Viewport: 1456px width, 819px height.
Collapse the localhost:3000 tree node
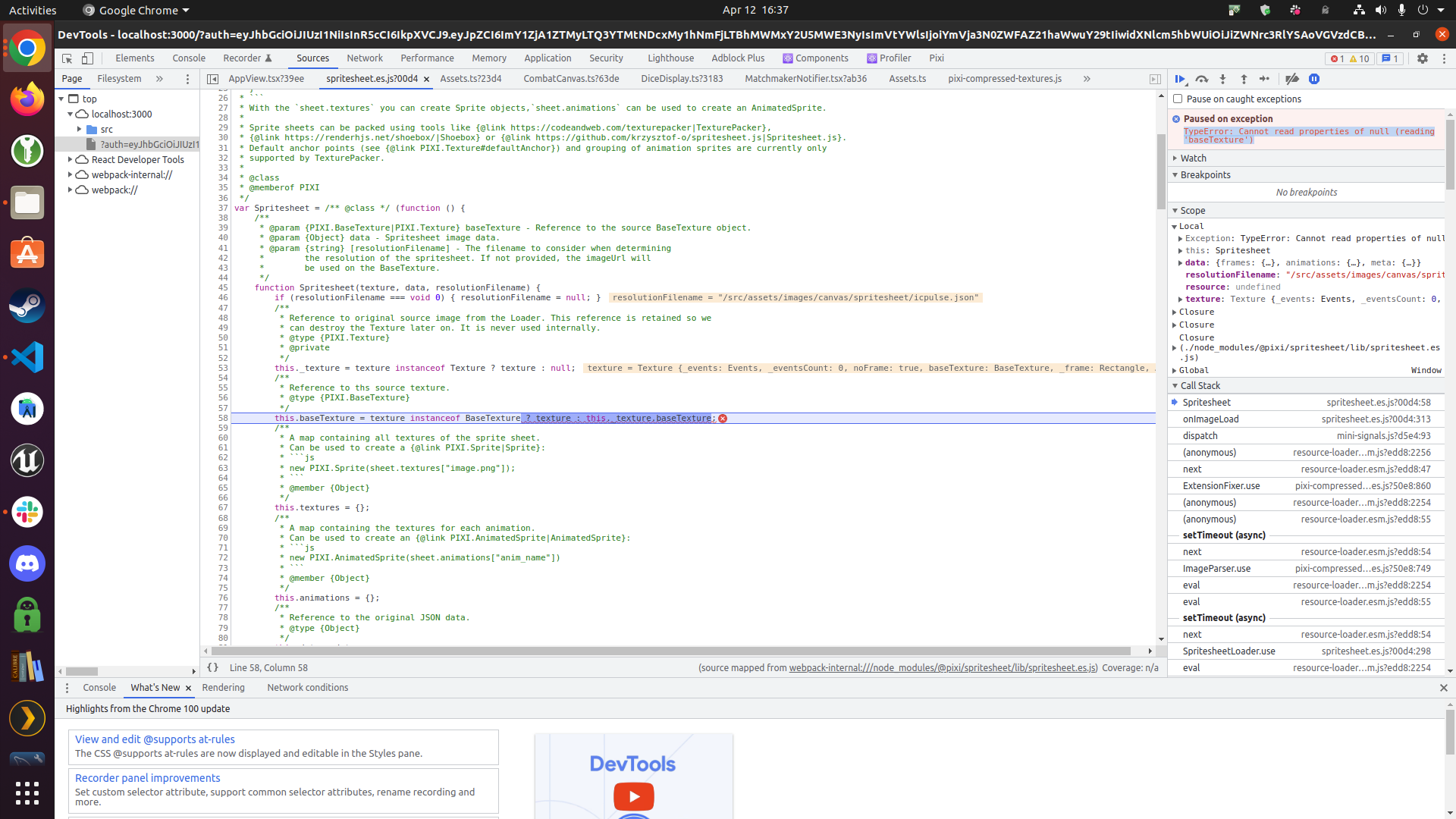pyautogui.click(x=71, y=114)
